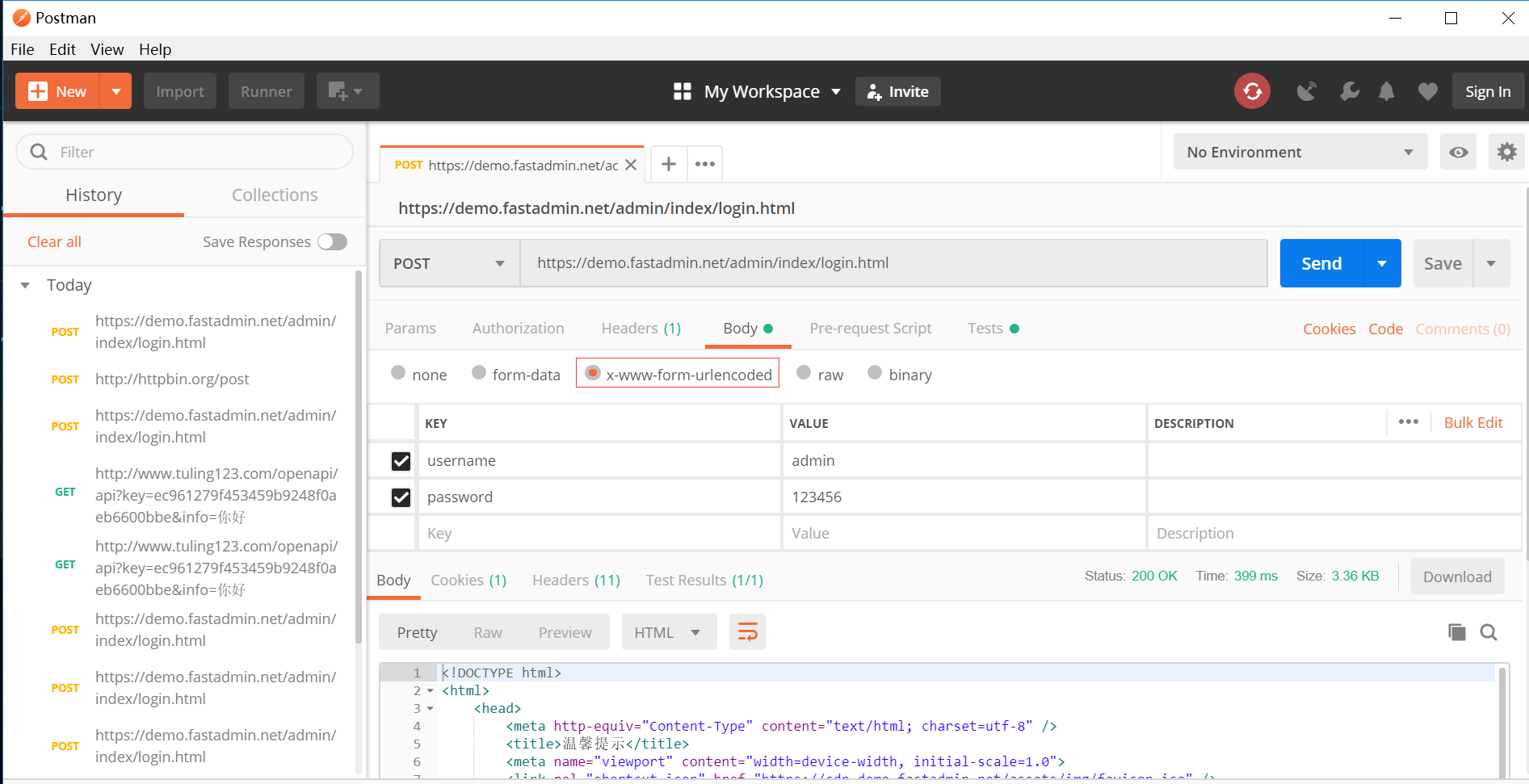Open the notifications bell
This screenshot has width=1529, height=784.
pyautogui.click(x=1386, y=91)
